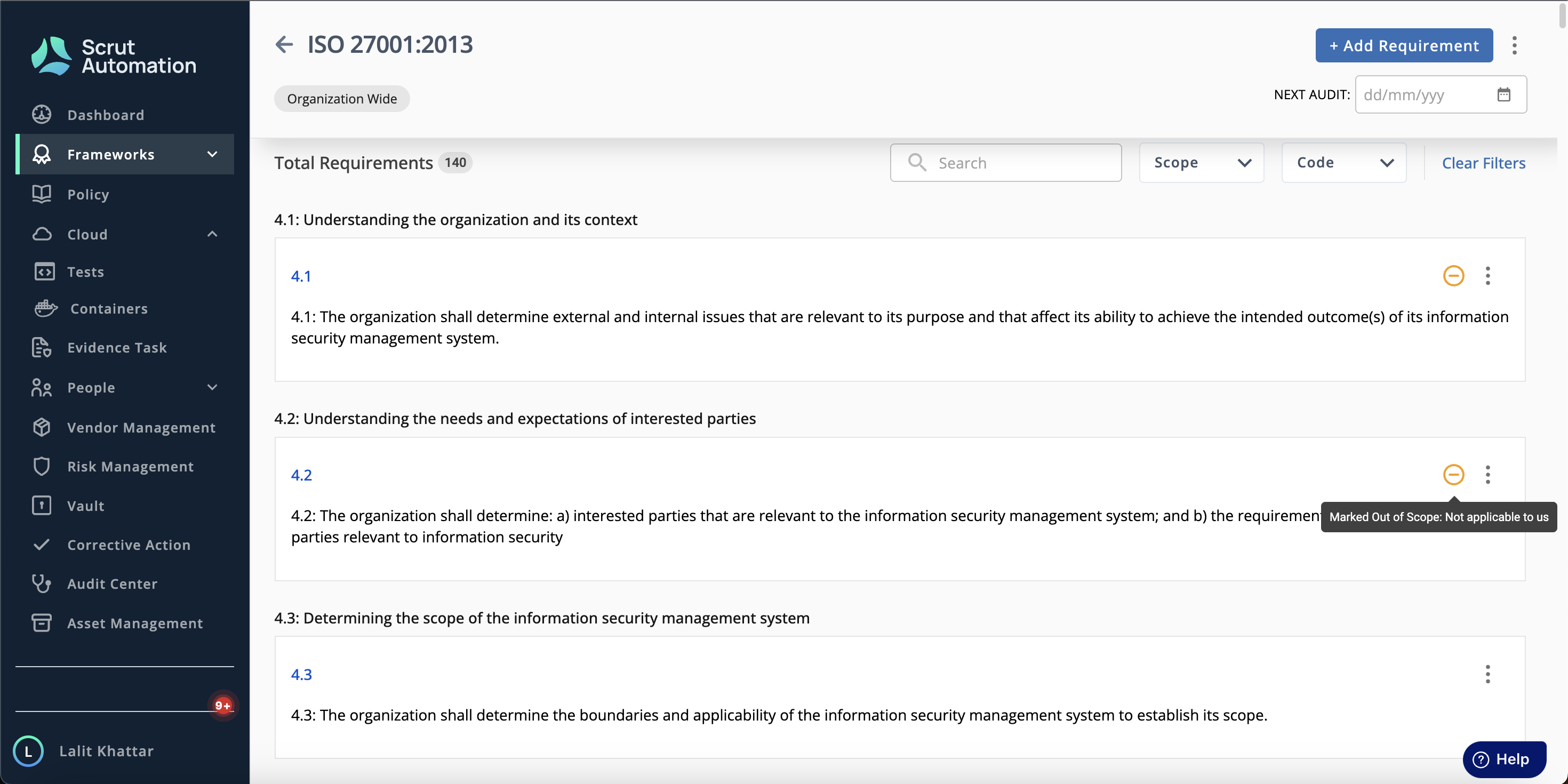The image size is (1568, 784).
Task: Click the People icon in sidebar
Action: coord(42,387)
